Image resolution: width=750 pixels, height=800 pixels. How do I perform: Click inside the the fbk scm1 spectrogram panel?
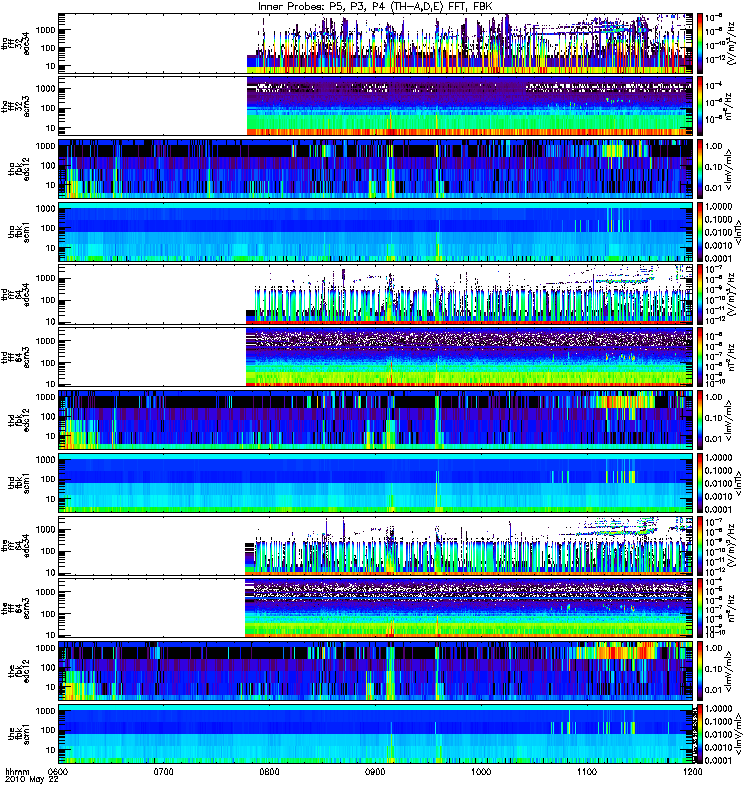pyautogui.click(x=376, y=734)
